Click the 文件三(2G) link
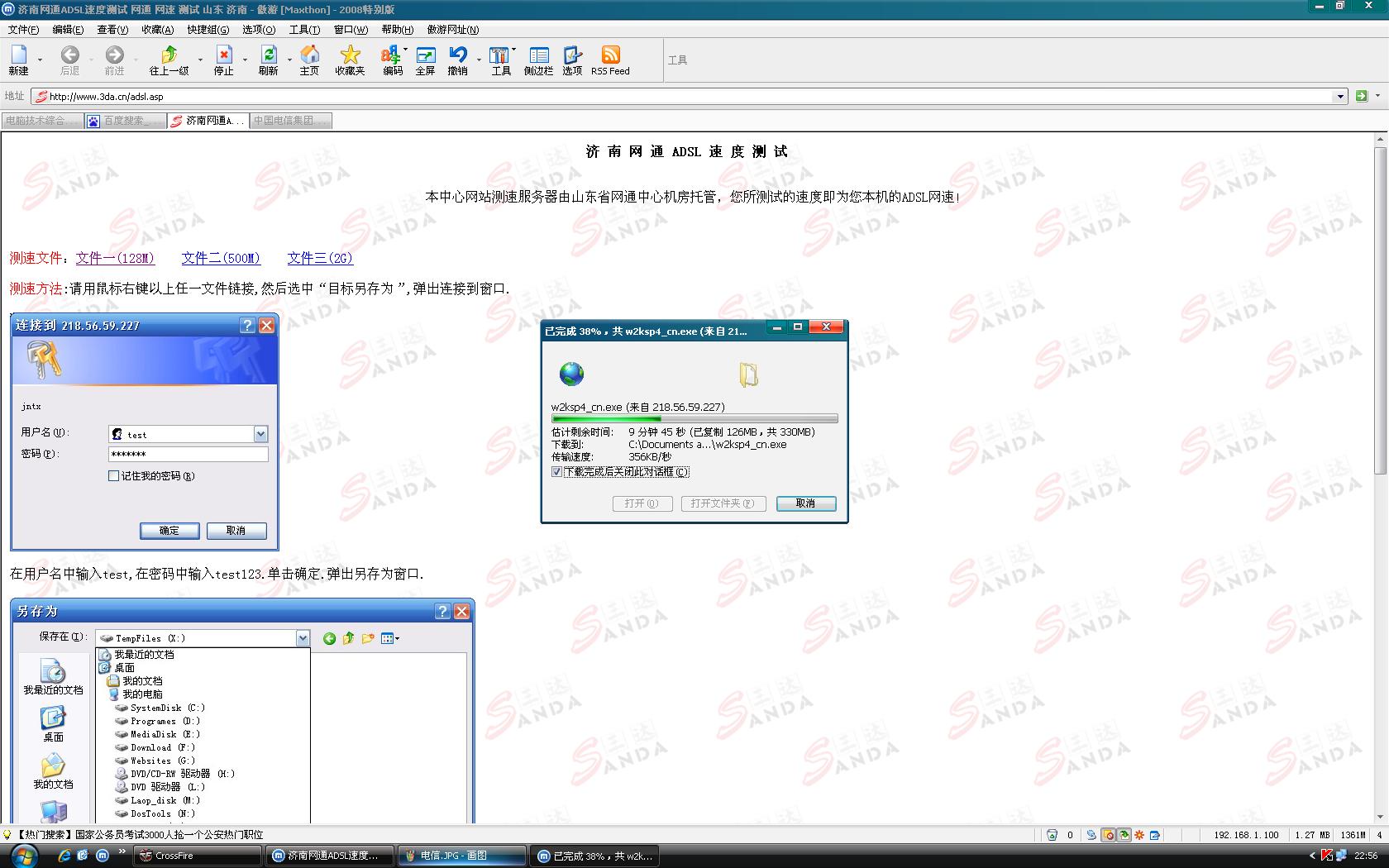Screen dimensions: 1389x868 pyautogui.click(x=320, y=258)
